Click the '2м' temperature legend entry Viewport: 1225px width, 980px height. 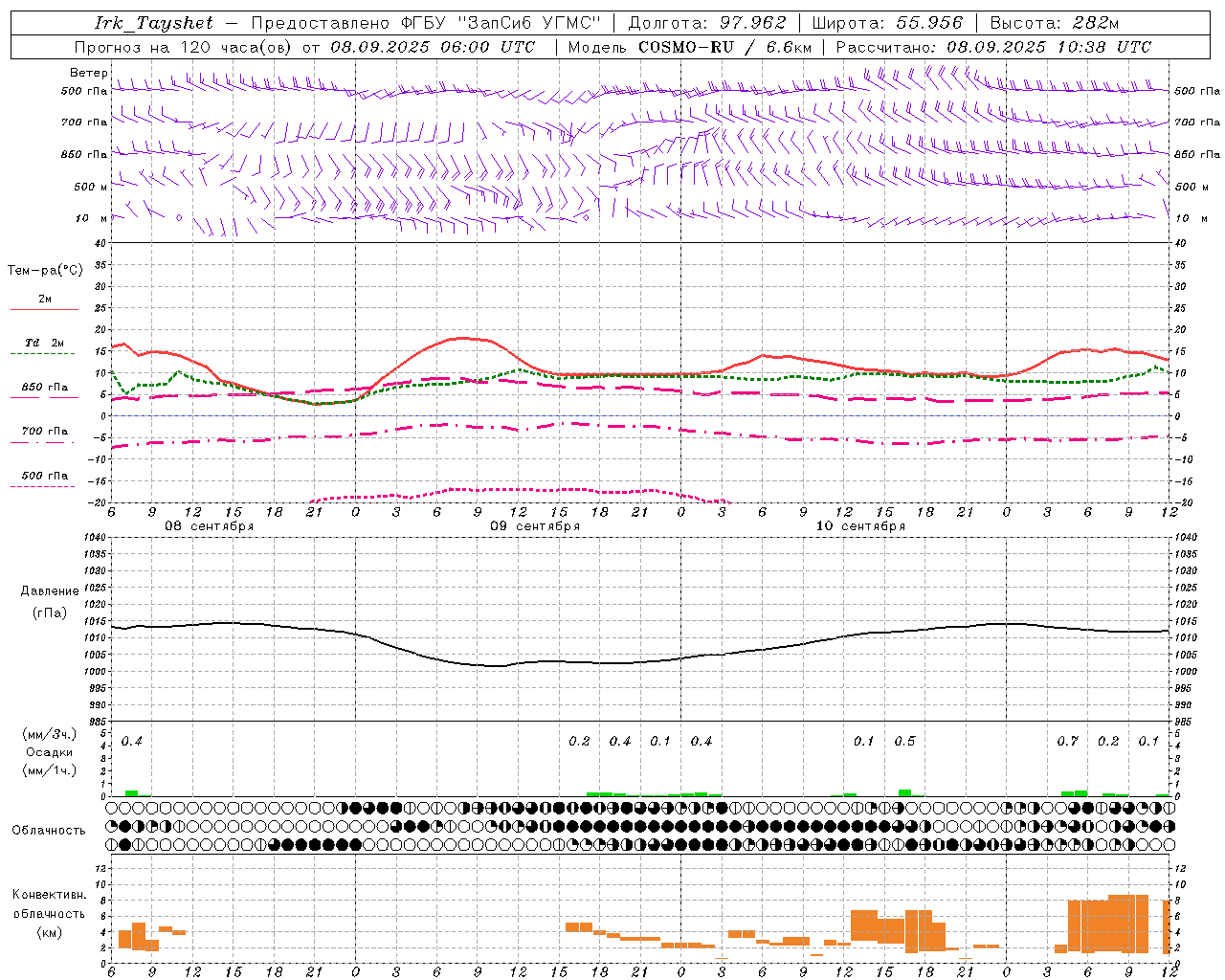pos(45,300)
